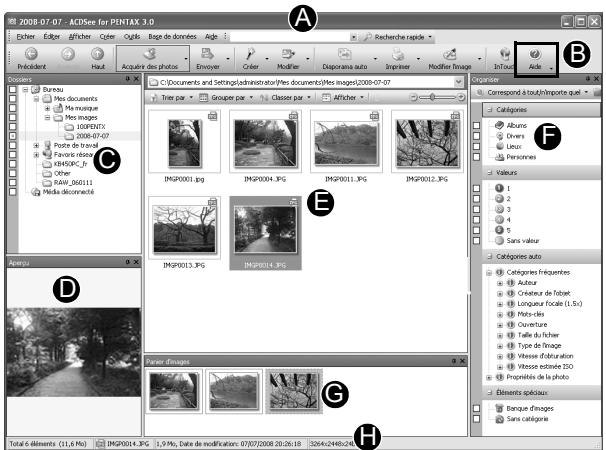606x450 pixels.
Task: Open the Aide menu in menu bar
Action: (211, 36)
